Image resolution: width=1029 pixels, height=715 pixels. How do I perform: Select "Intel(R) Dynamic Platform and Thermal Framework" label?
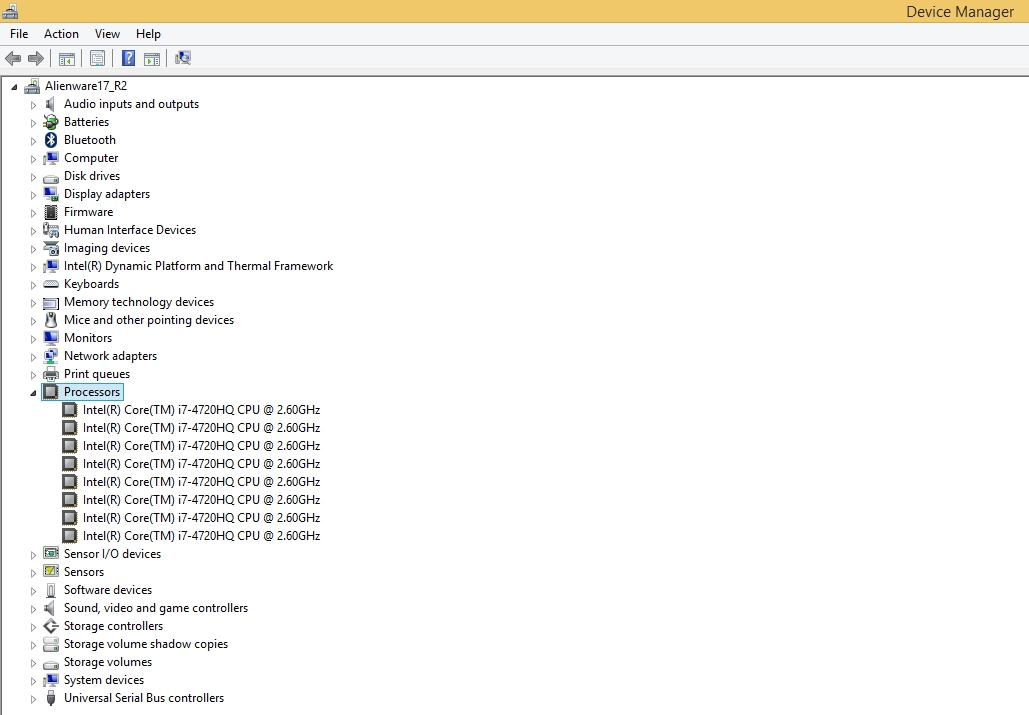198,266
